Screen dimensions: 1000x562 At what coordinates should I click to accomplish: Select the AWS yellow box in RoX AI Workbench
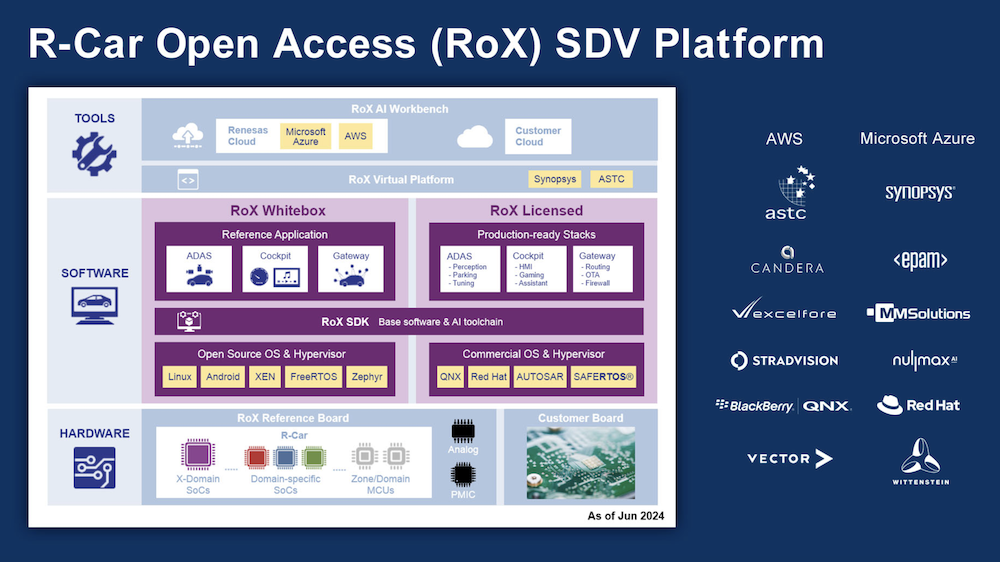[355, 137]
